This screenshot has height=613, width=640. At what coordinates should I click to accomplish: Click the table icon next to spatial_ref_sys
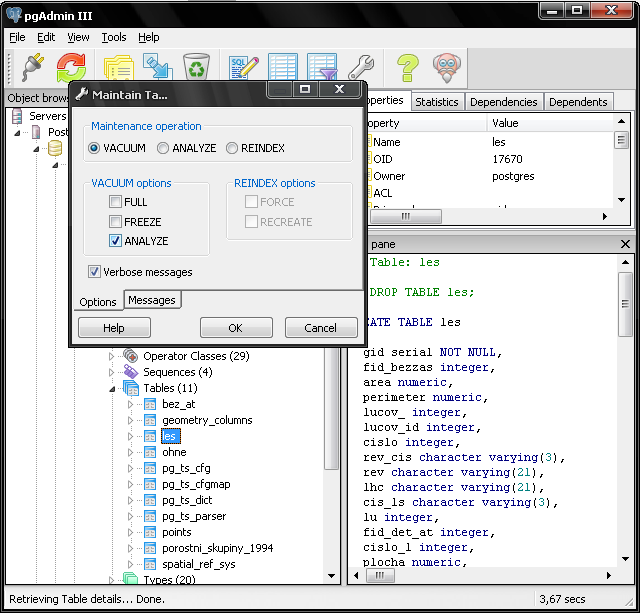pos(150,564)
